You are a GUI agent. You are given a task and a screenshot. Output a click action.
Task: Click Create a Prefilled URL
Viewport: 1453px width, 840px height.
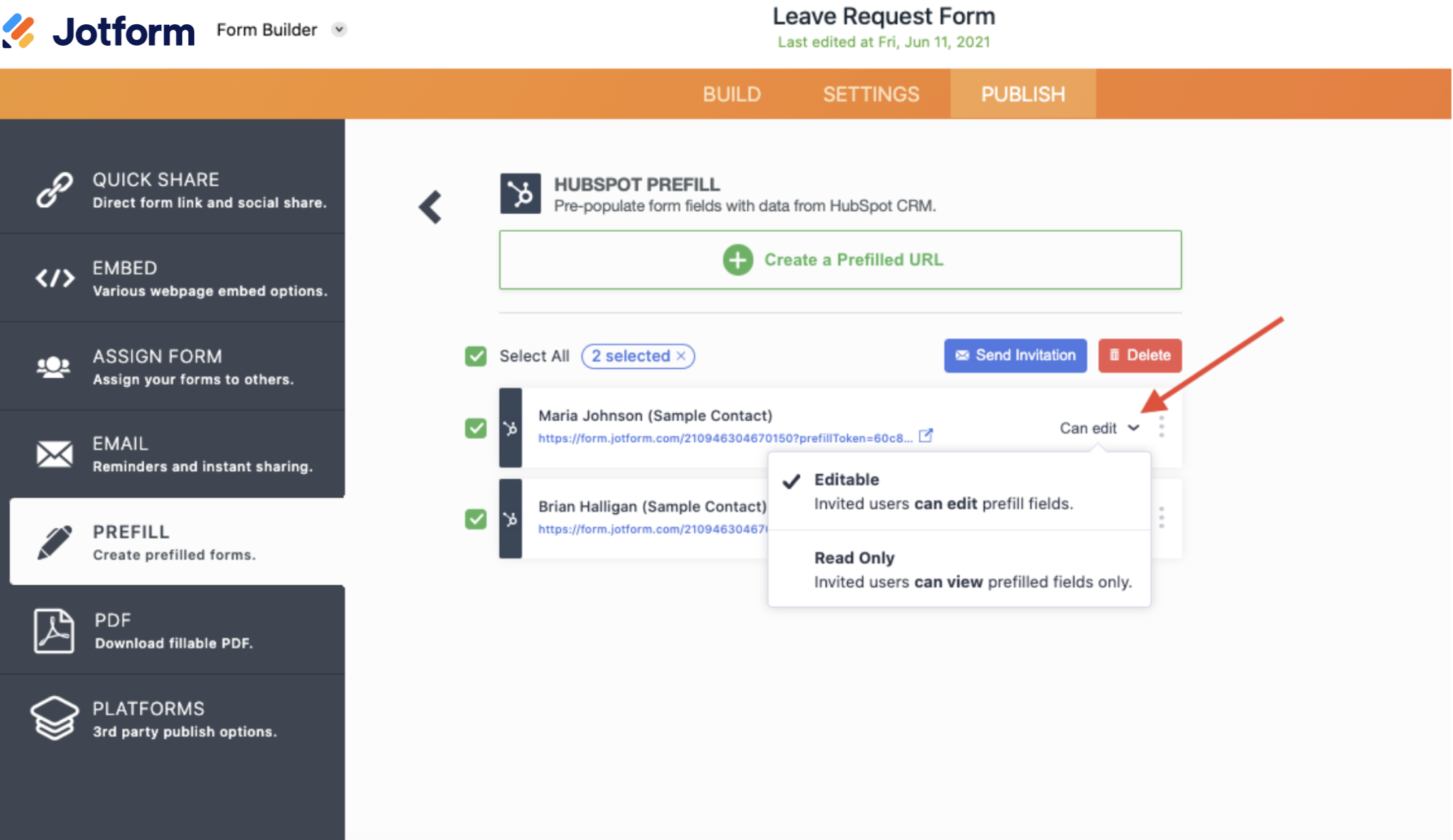(840, 259)
